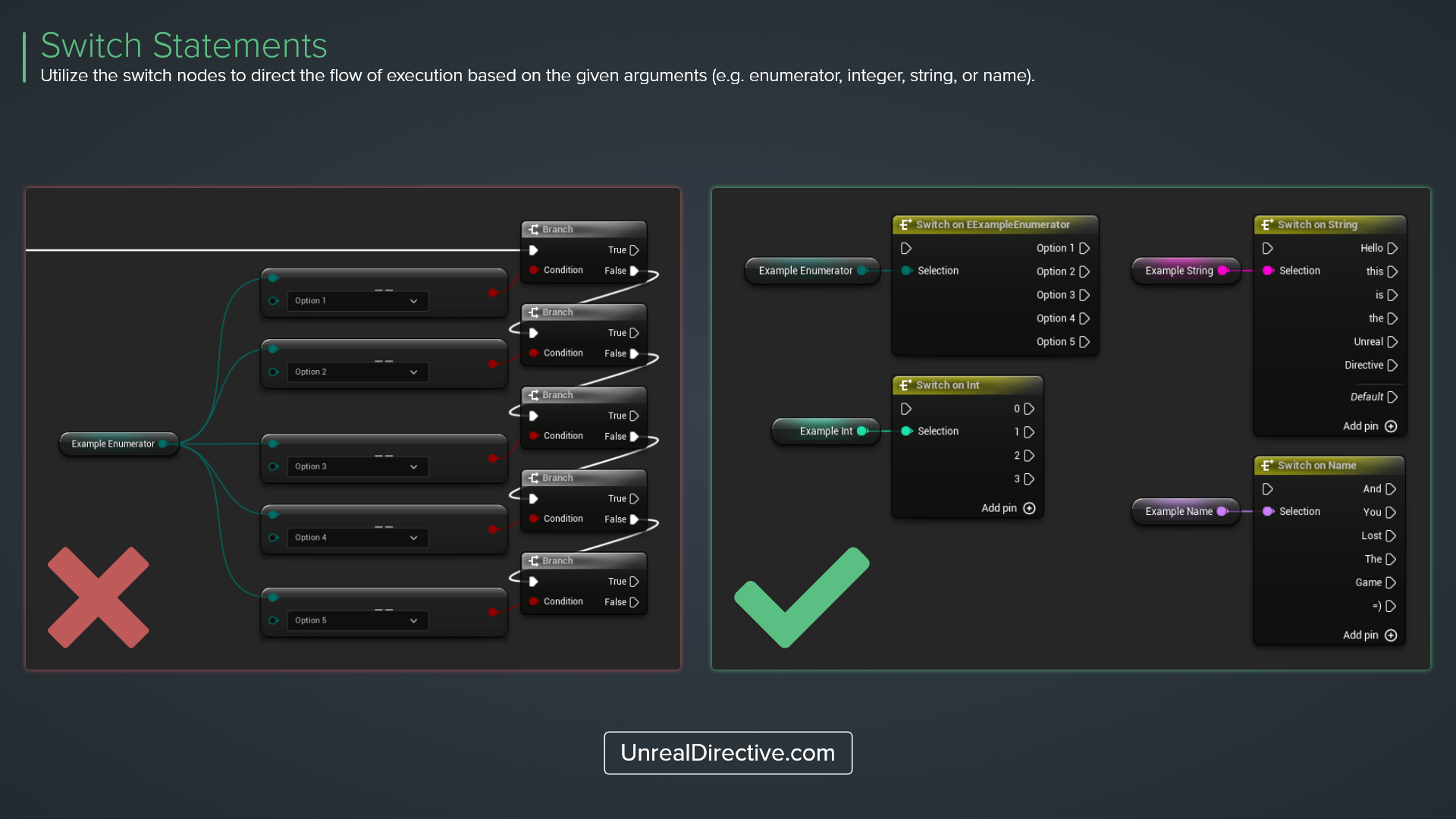This screenshot has height=819, width=1456.
Task: Click the Hello exec pin on Switch on String
Action: coord(1392,248)
